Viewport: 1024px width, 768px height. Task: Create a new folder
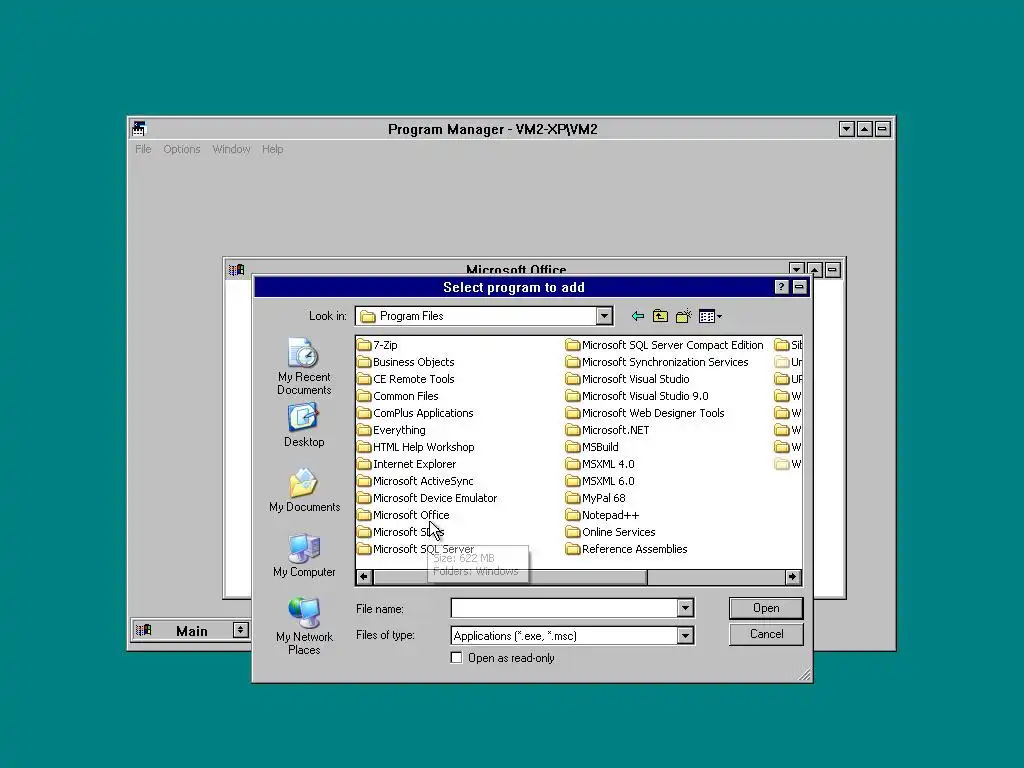[684, 317]
